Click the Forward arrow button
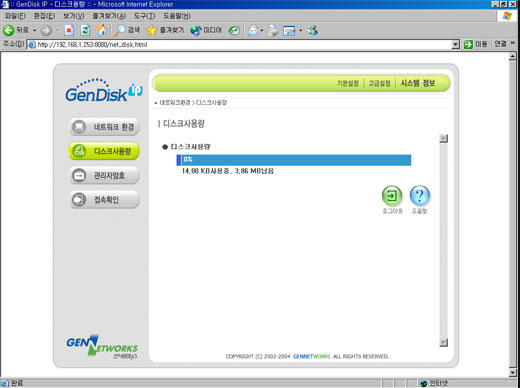The width and height of the screenshot is (520, 388). click(46, 31)
